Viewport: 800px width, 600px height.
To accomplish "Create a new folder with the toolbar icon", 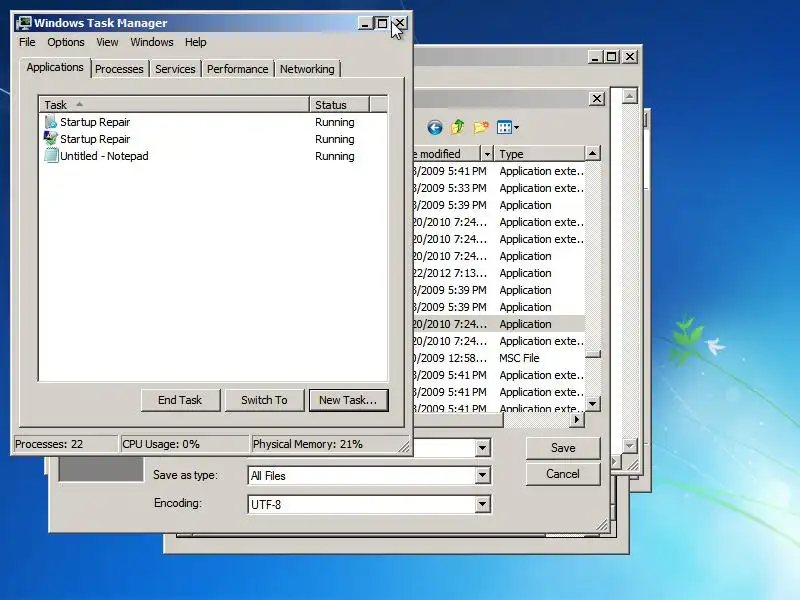I will [x=481, y=127].
